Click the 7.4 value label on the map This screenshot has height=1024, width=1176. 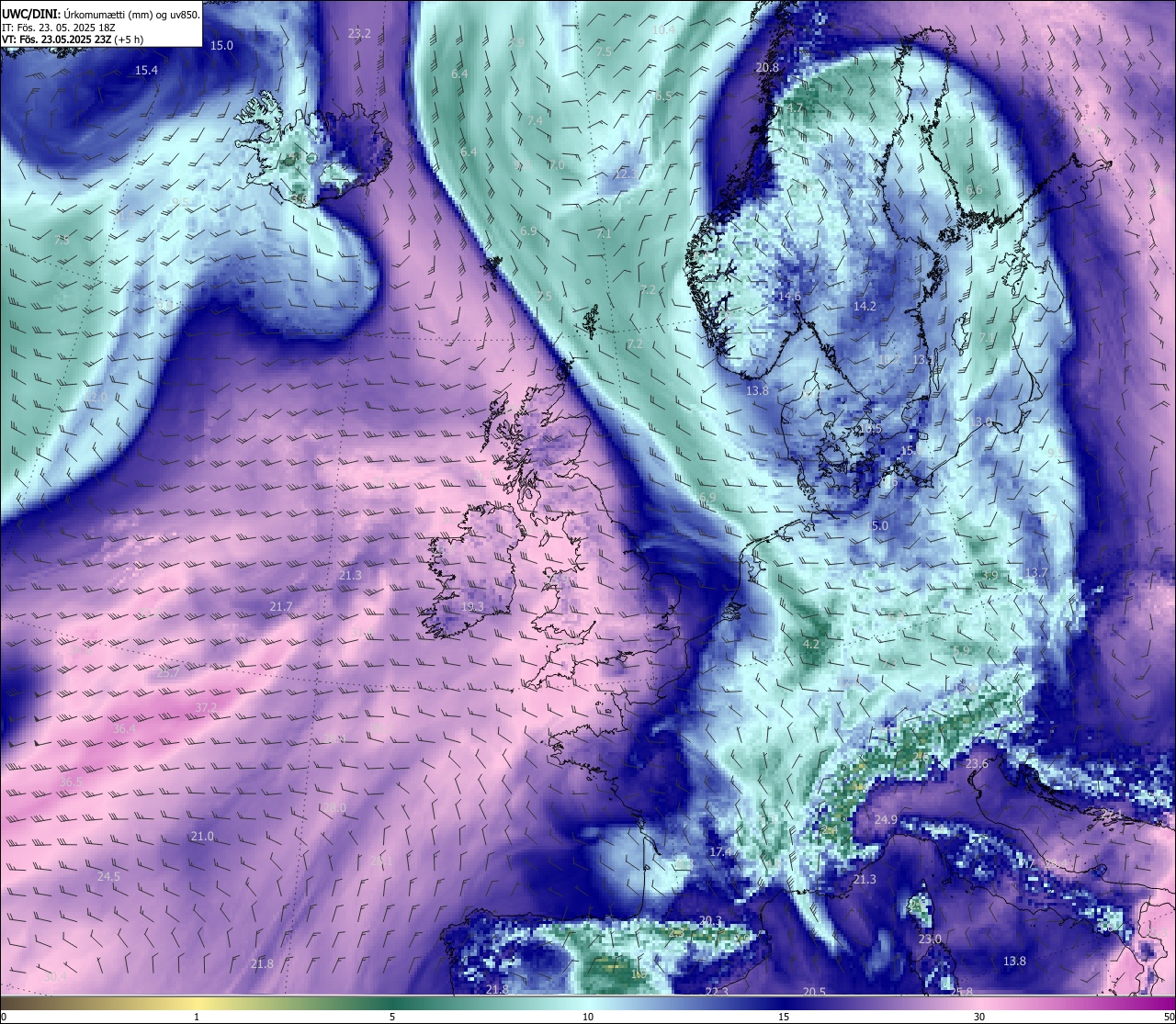pos(535,120)
